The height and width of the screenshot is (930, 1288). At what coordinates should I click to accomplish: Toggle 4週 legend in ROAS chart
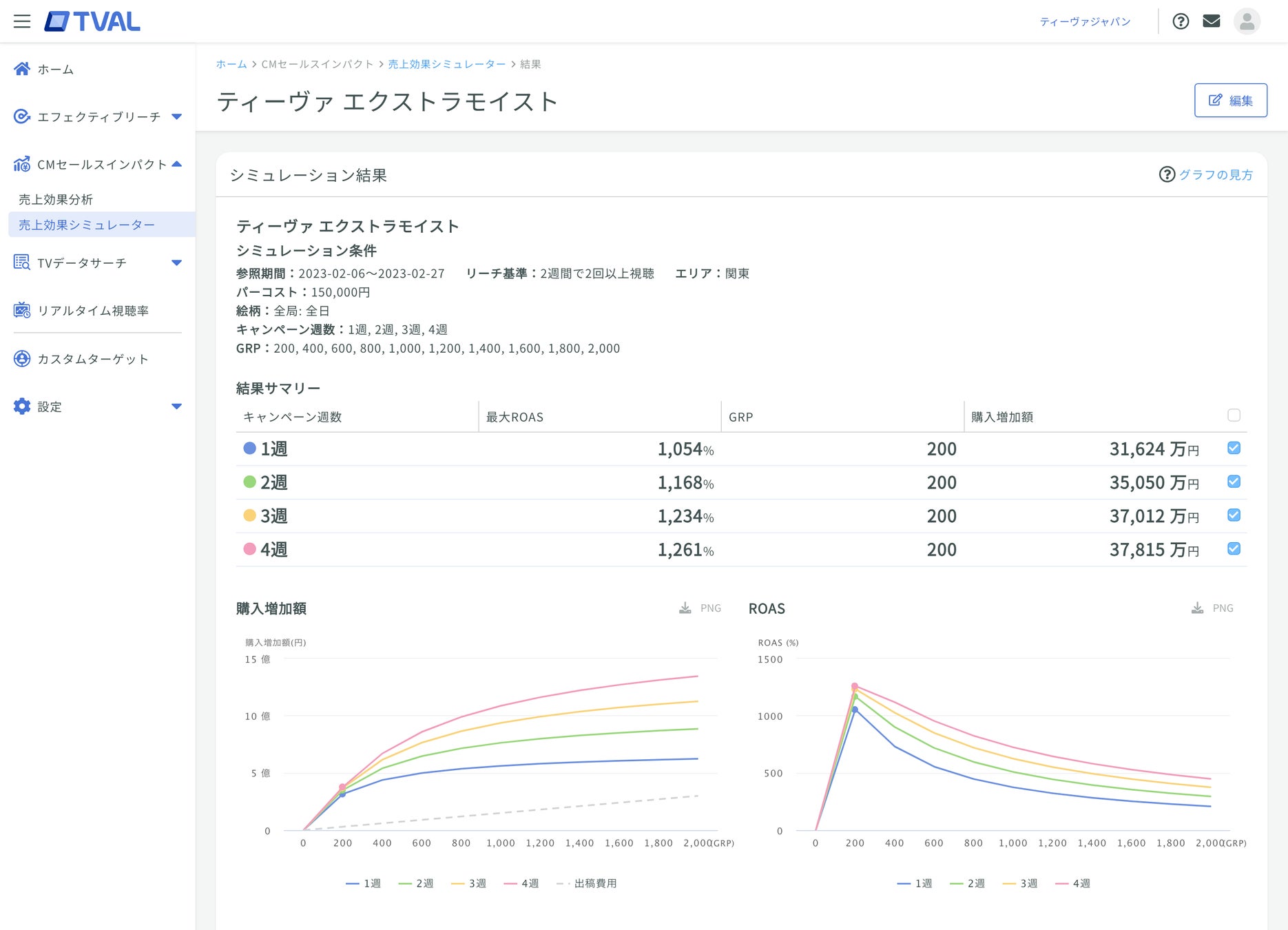pyautogui.click(x=1072, y=883)
